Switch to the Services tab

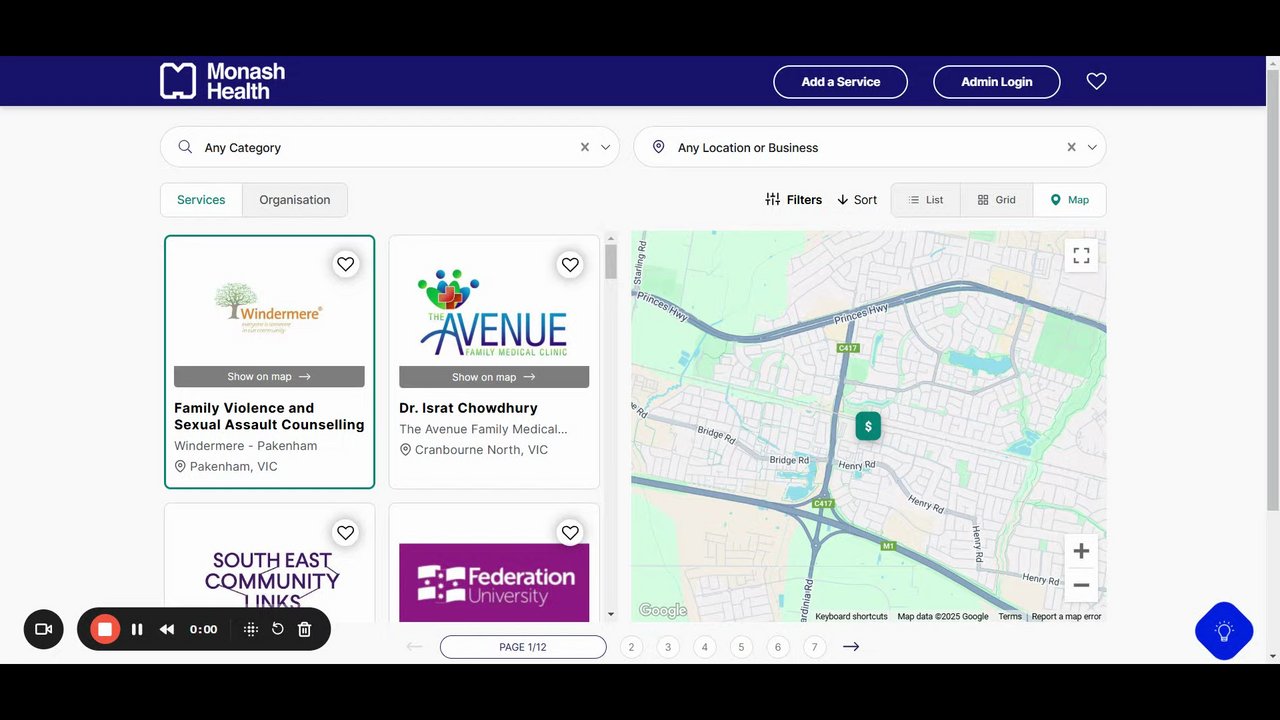tap(201, 200)
